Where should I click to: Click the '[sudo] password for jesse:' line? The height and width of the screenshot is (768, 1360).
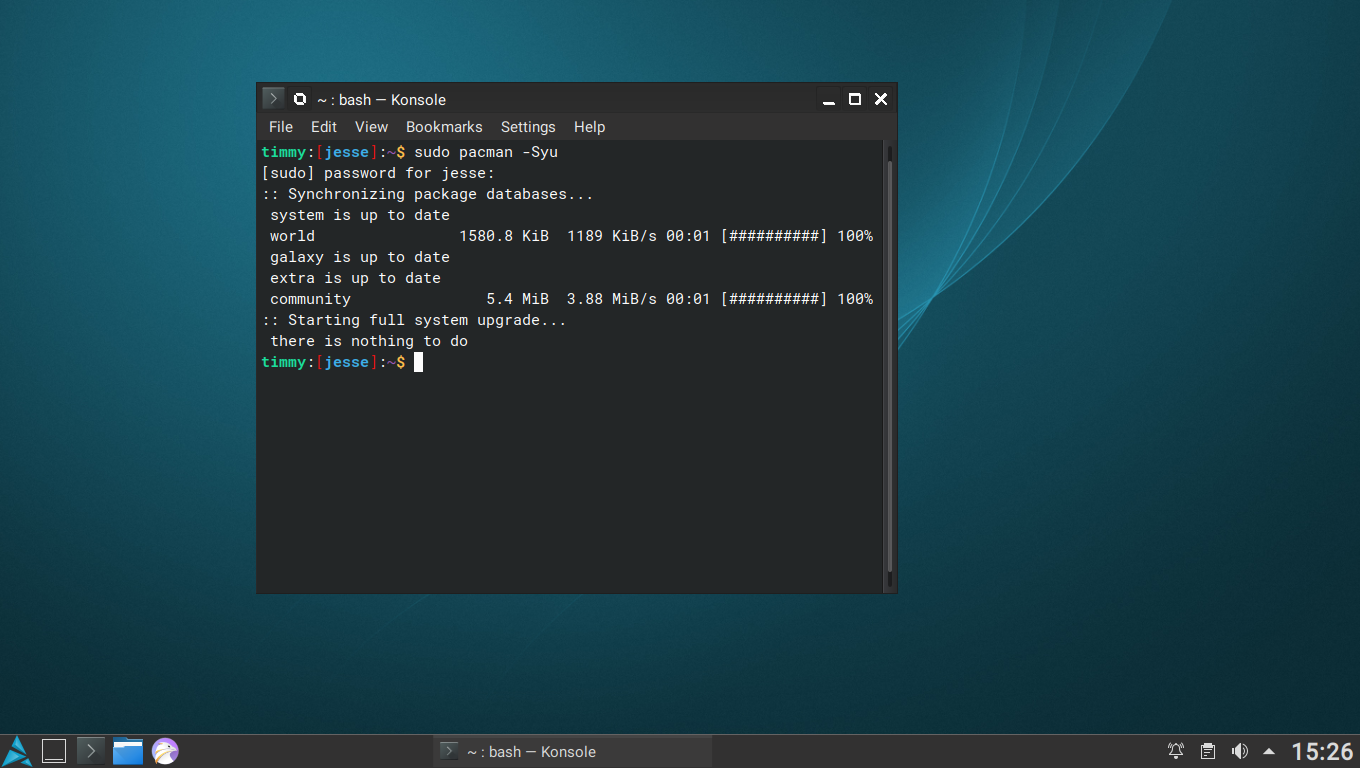378,173
